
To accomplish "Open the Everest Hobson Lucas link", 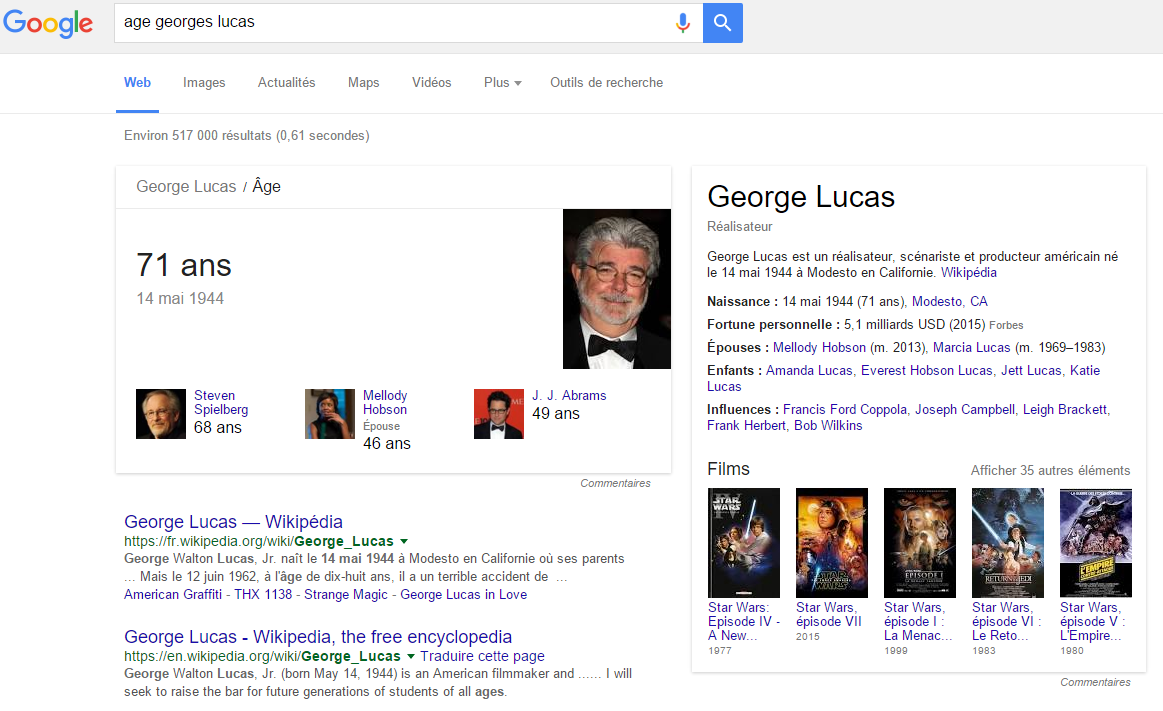I will tap(926, 371).
